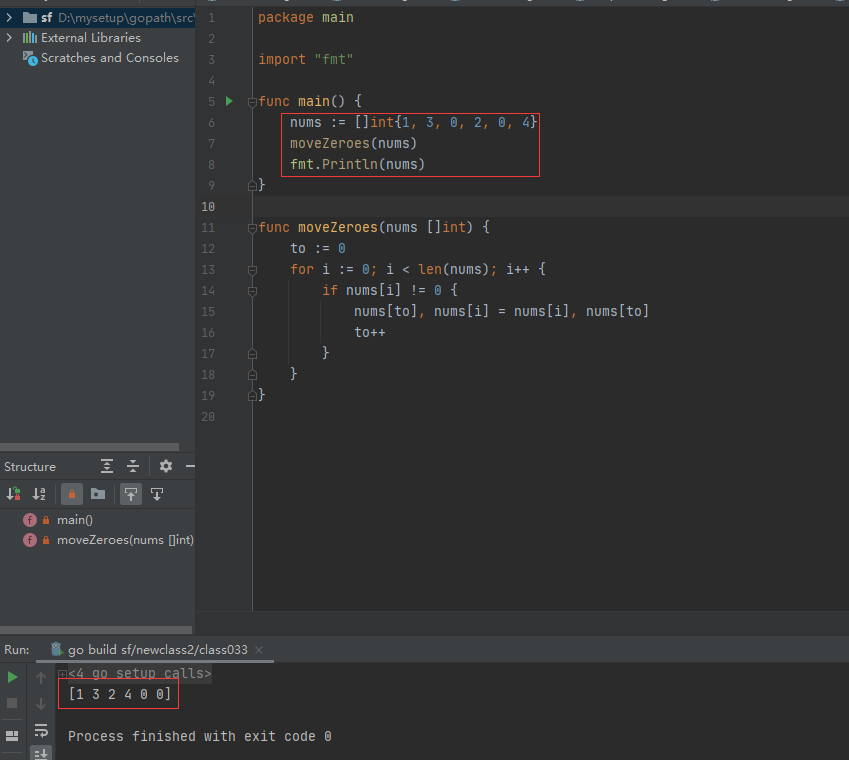
Task: Expand the go setup calls fold
Action: (x=62, y=674)
